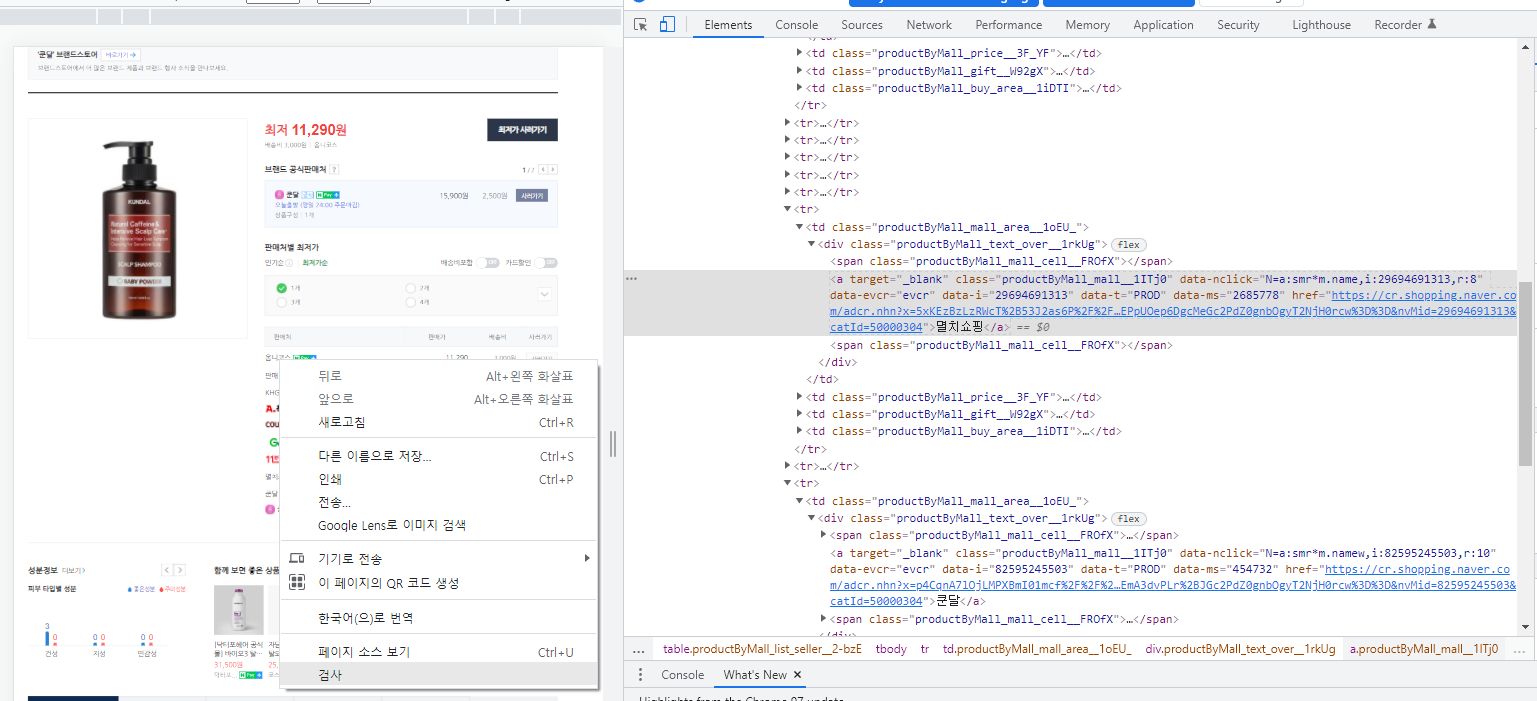Open the submenu arrow of 기기로 전송
Screen dimensions: 1537x701
point(587,558)
